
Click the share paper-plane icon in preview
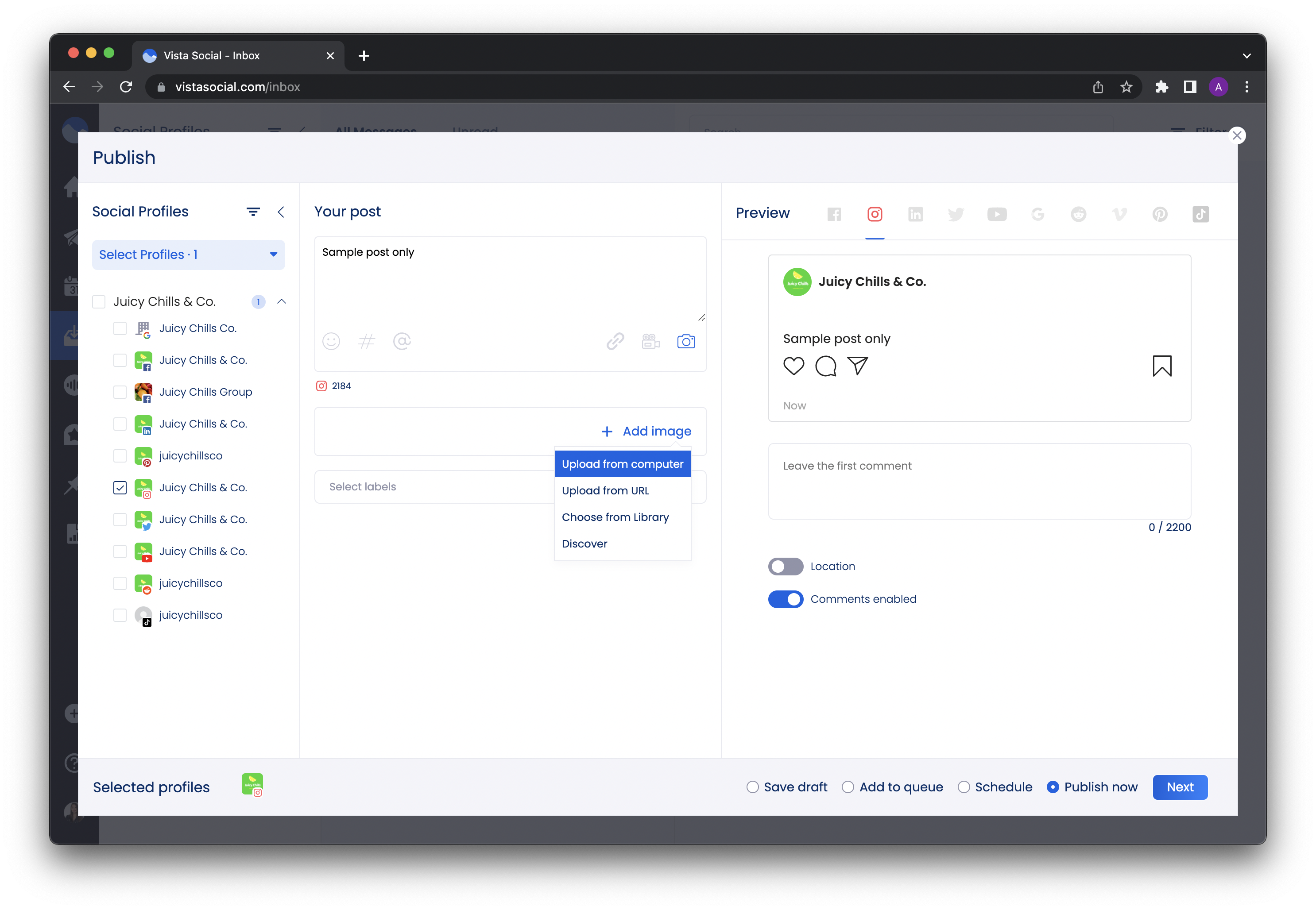tap(857, 366)
